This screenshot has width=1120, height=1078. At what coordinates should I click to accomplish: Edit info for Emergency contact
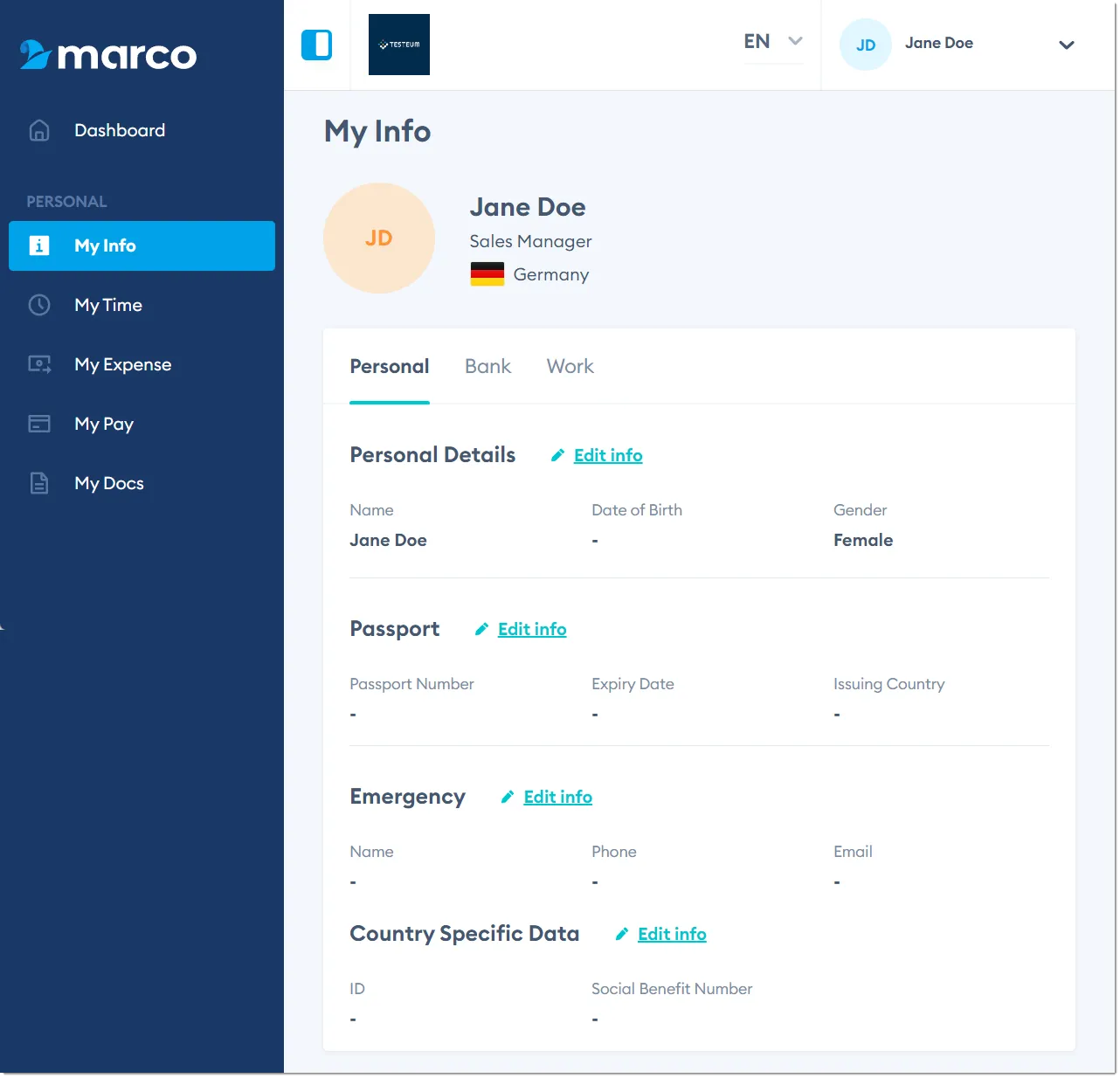pyautogui.click(x=558, y=797)
